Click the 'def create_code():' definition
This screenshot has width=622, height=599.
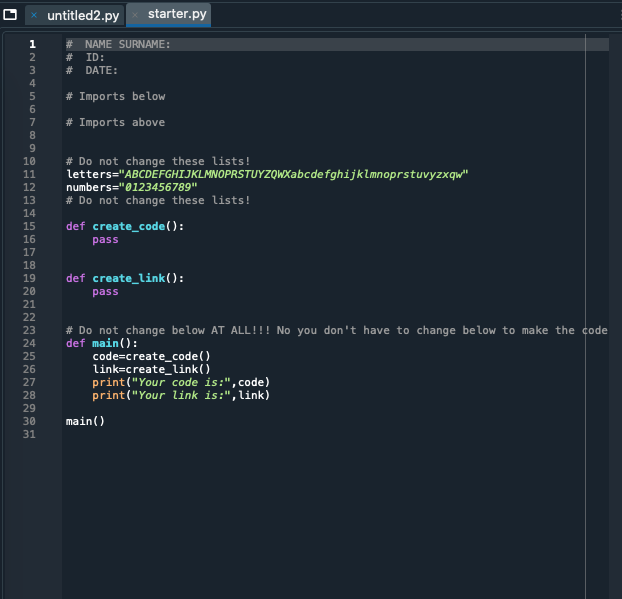point(125,226)
